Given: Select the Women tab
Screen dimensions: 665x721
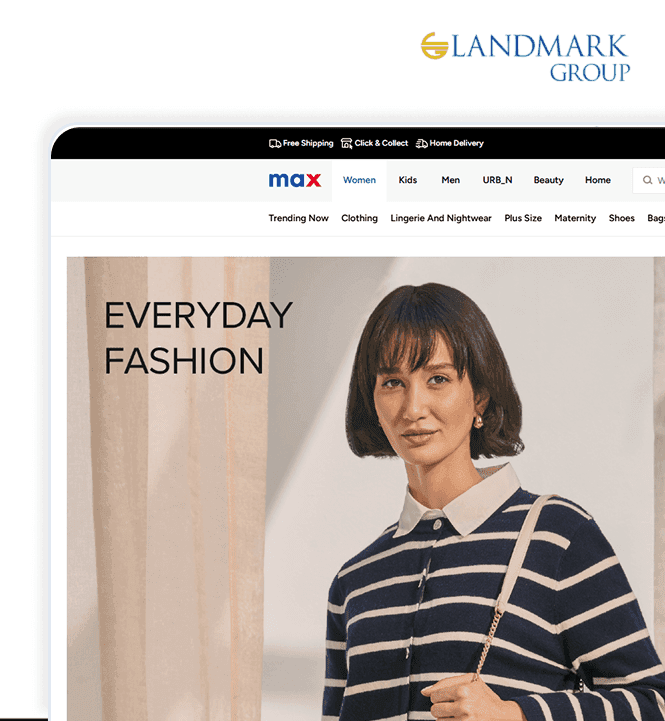Looking at the screenshot, I should (x=359, y=180).
